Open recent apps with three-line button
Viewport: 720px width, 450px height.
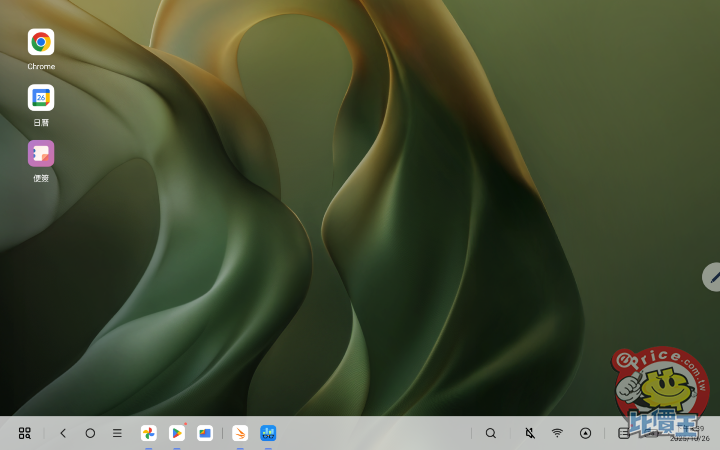pyautogui.click(x=117, y=433)
